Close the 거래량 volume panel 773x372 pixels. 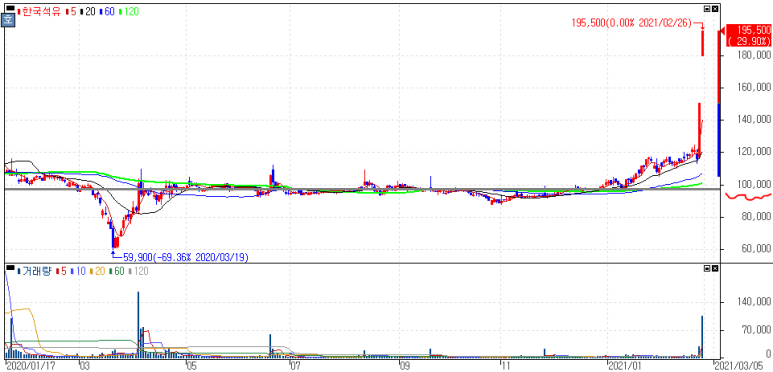[x=715, y=269]
